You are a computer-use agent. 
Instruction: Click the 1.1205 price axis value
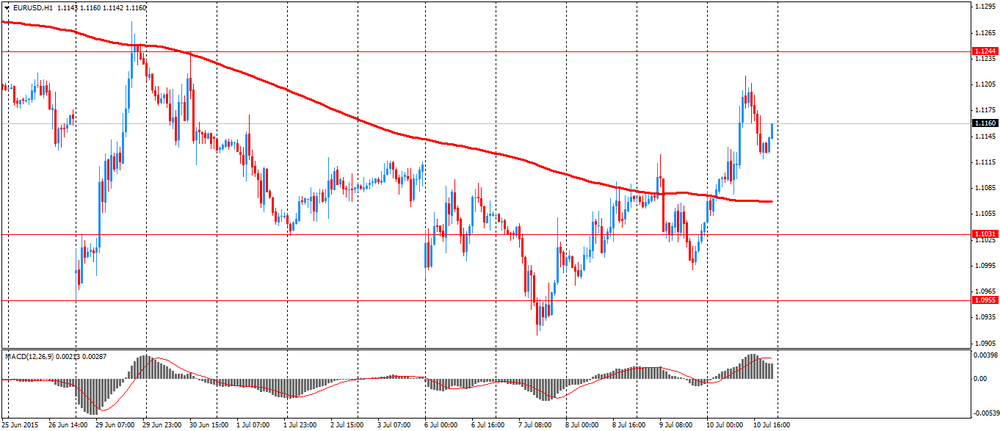tap(984, 84)
